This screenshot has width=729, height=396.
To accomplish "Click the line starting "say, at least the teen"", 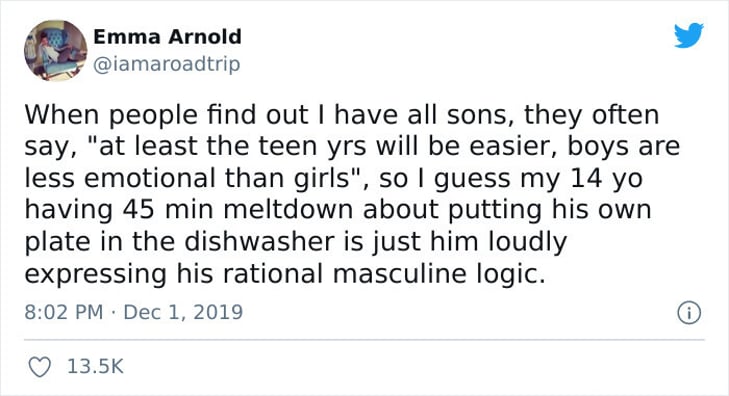I will click(x=352, y=146).
